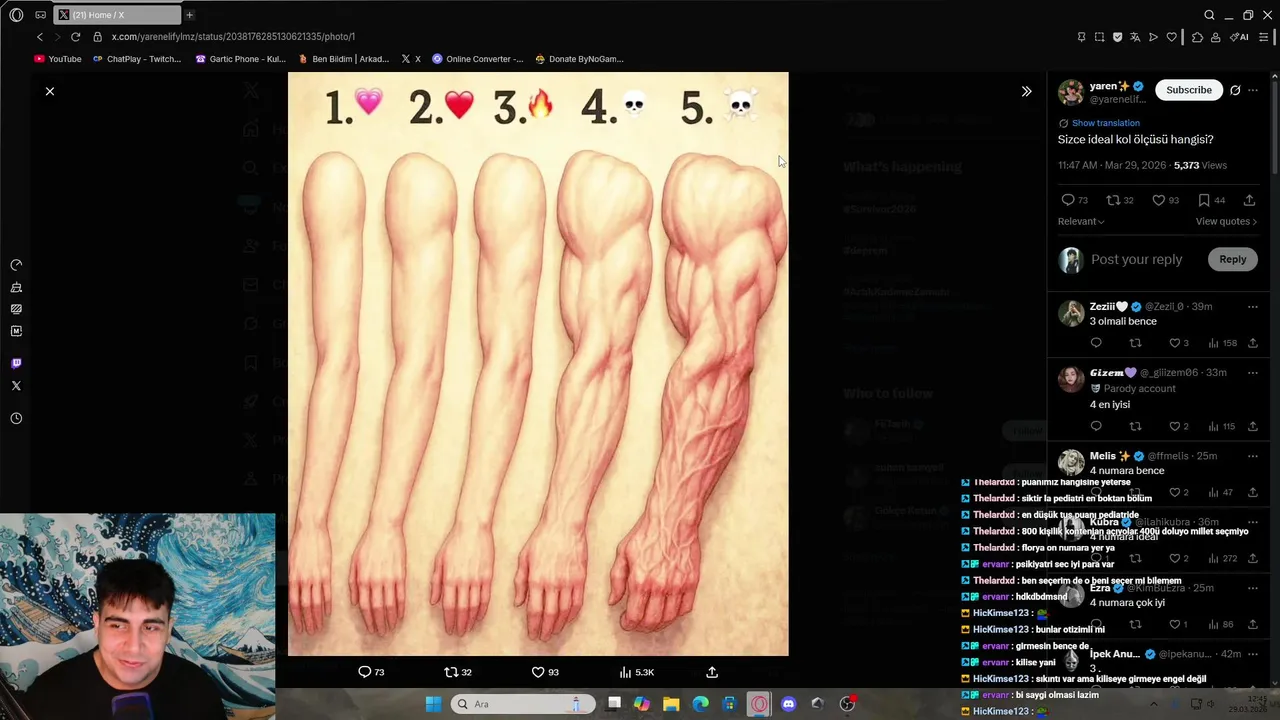Bookmark the tweet with the 44 bookmark icon
Viewport: 1280px width, 720px height.
[1212, 200]
